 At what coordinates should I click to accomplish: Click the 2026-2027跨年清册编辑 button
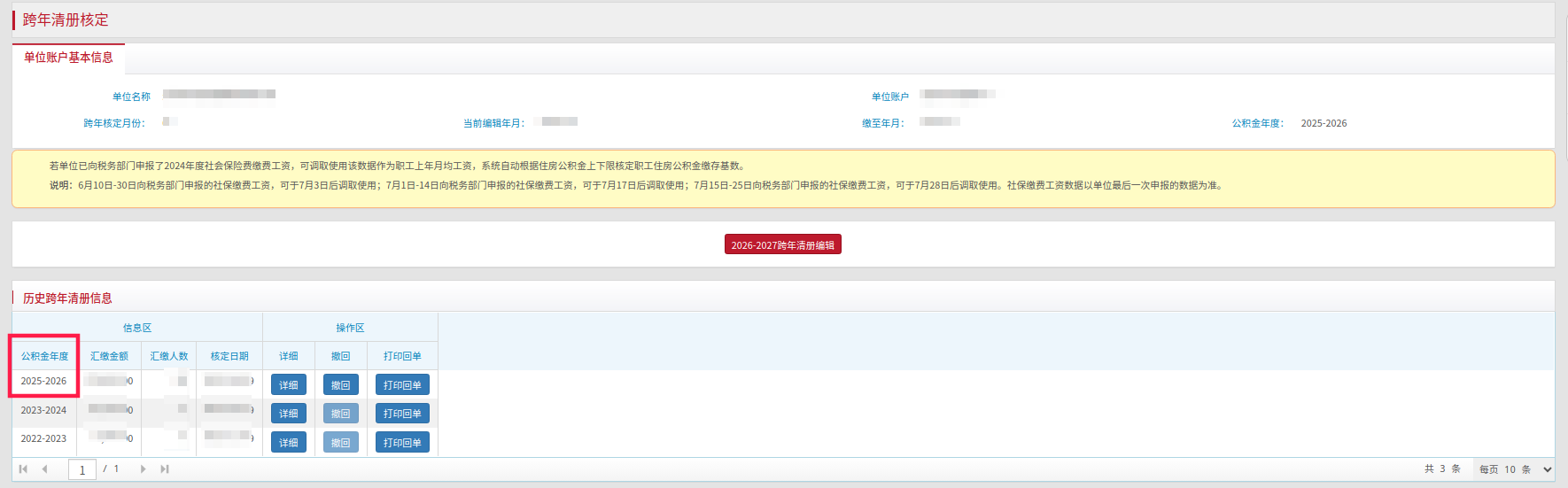pyautogui.click(x=782, y=245)
